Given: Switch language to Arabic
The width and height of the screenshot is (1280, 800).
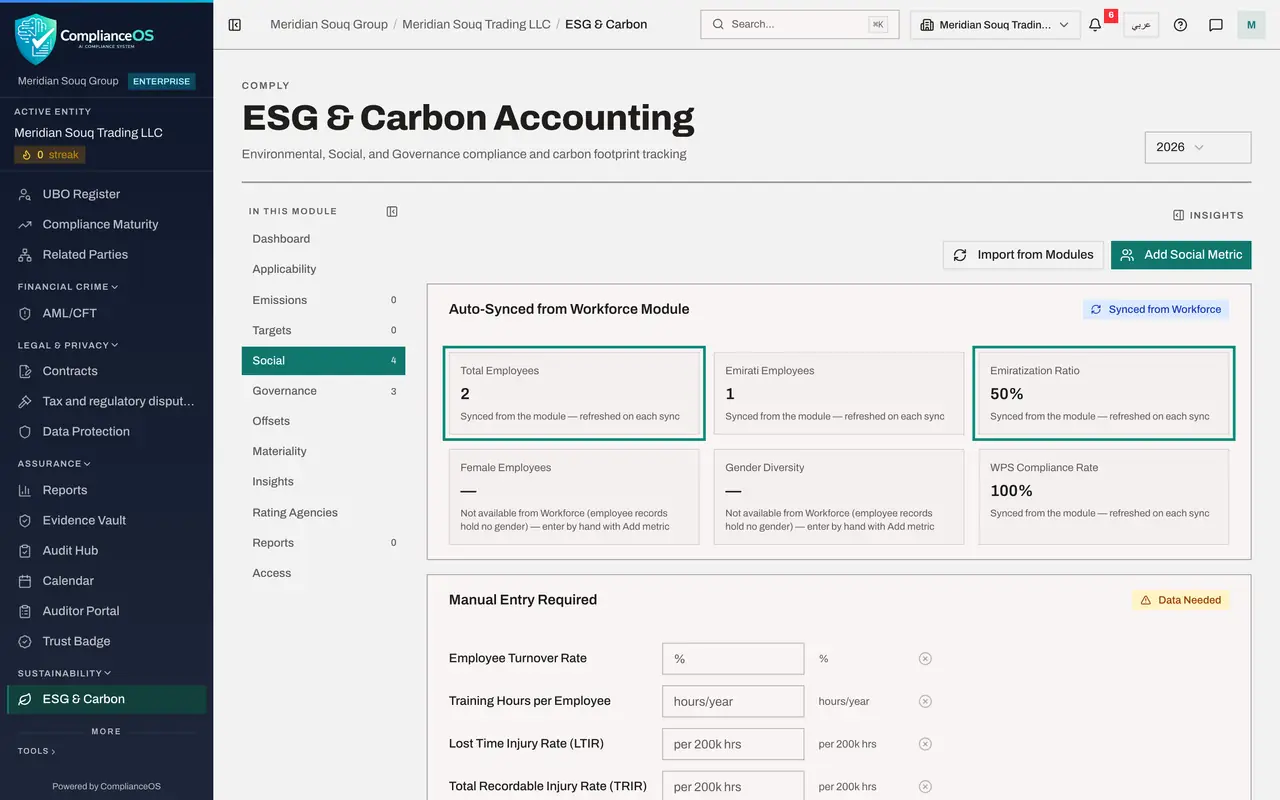Looking at the screenshot, I should tap(1141, 25).
